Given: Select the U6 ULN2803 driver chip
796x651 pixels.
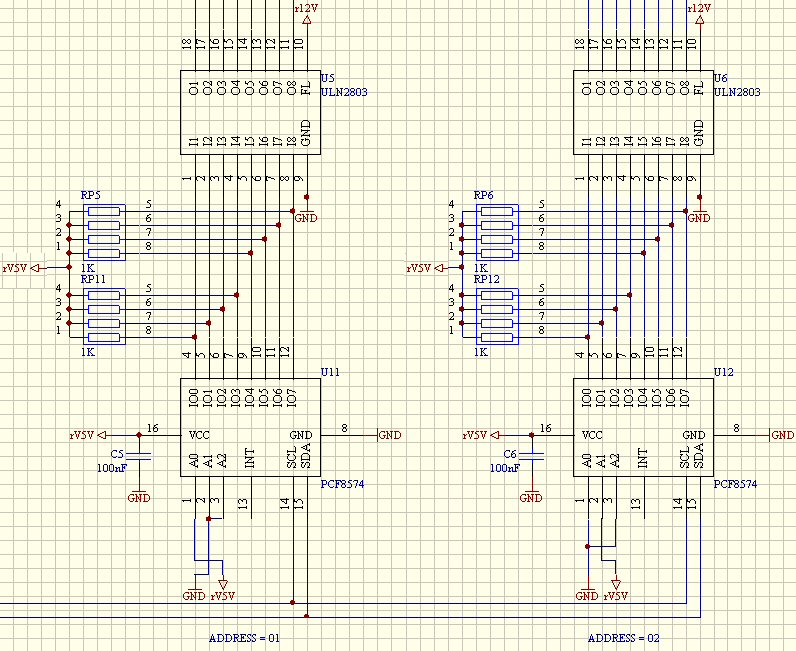Looking at the screenshot, I should (641, 112).
